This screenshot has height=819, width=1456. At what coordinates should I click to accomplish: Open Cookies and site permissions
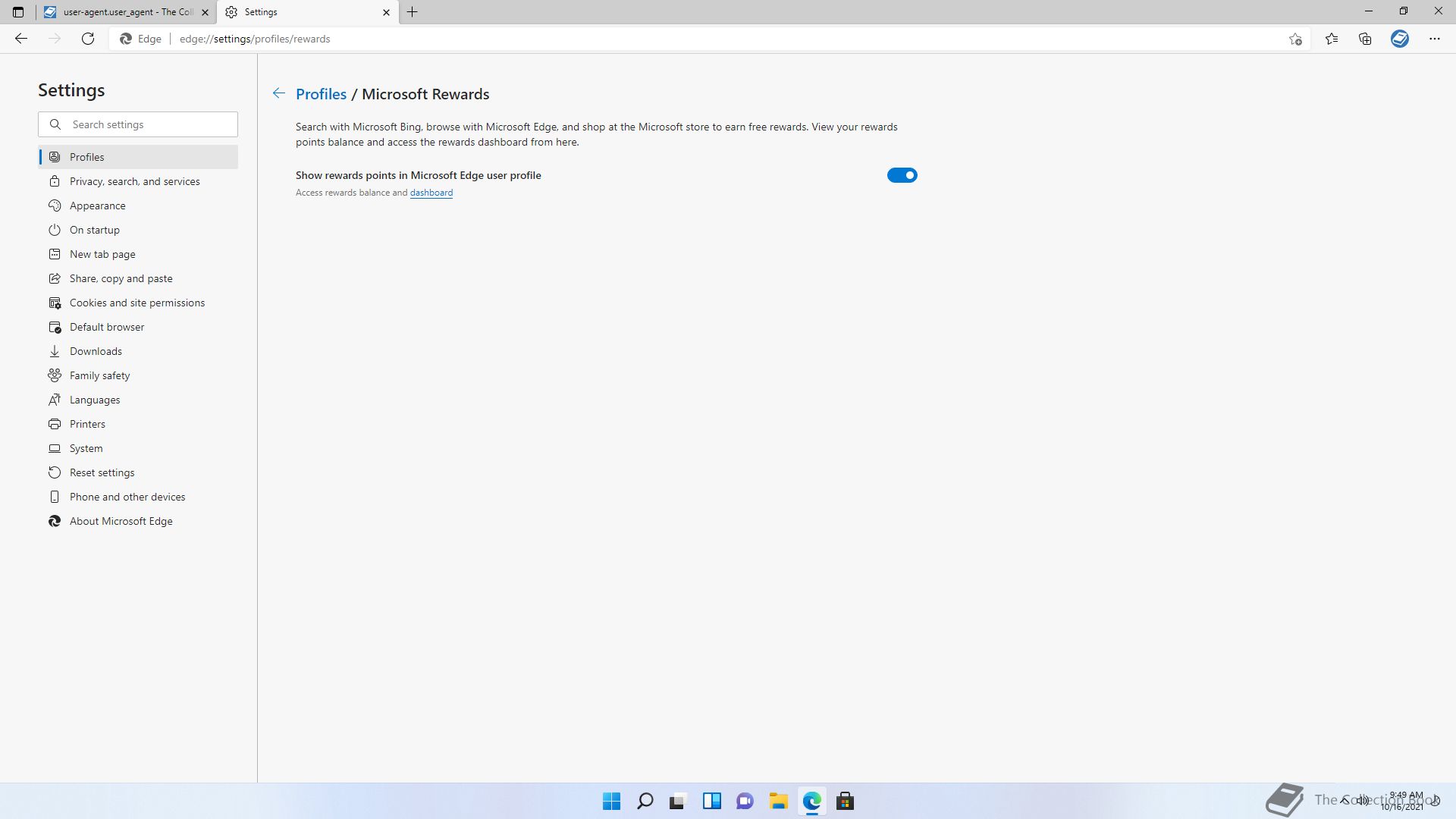coord(138,303)
